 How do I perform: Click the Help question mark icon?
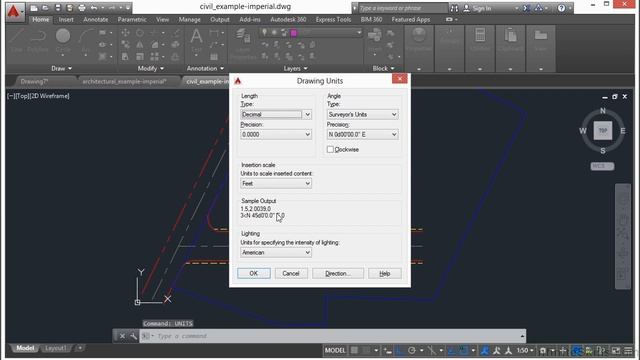[562, 8]
